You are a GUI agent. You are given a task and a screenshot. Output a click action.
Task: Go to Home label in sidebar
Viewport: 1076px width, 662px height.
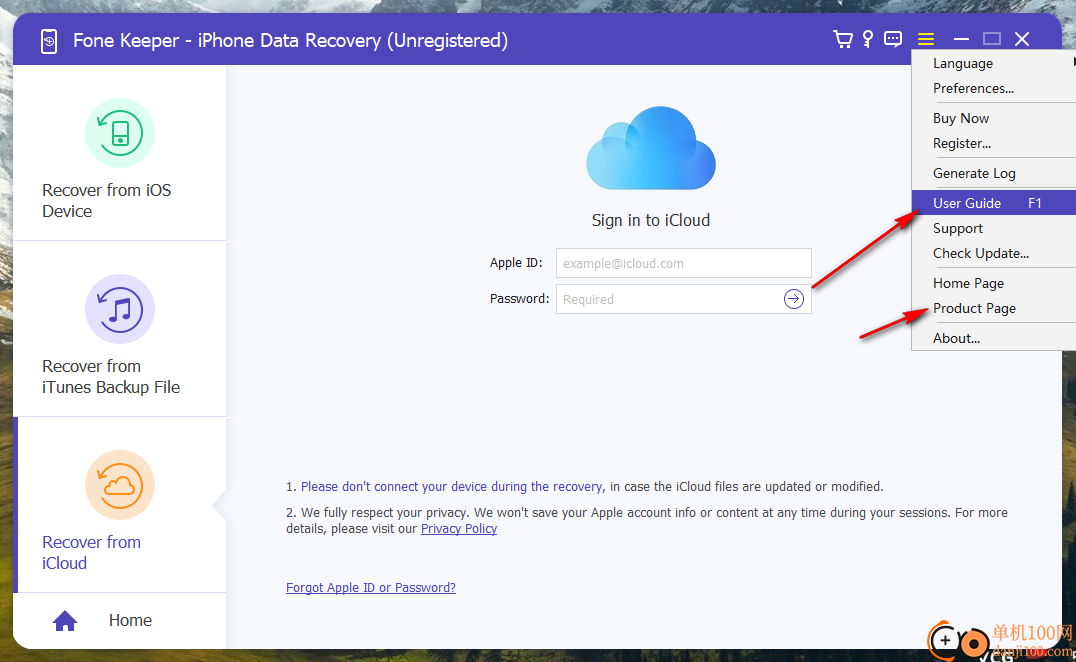(130, 620)
